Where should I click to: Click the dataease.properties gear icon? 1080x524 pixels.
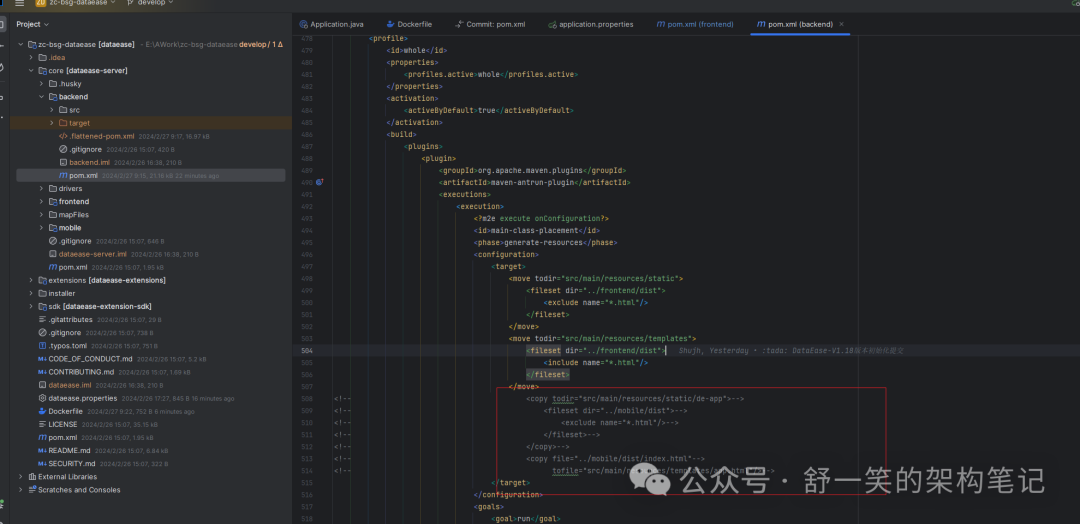click(42, 398)
